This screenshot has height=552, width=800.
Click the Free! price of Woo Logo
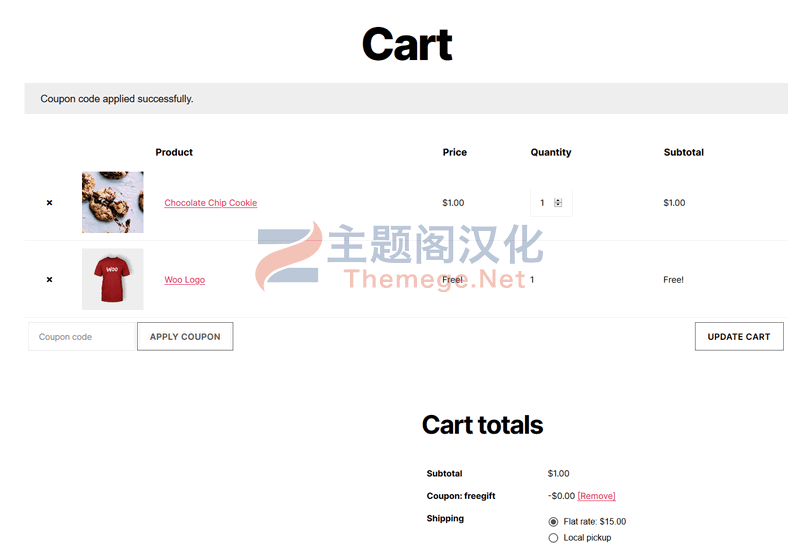coord(453,280)
